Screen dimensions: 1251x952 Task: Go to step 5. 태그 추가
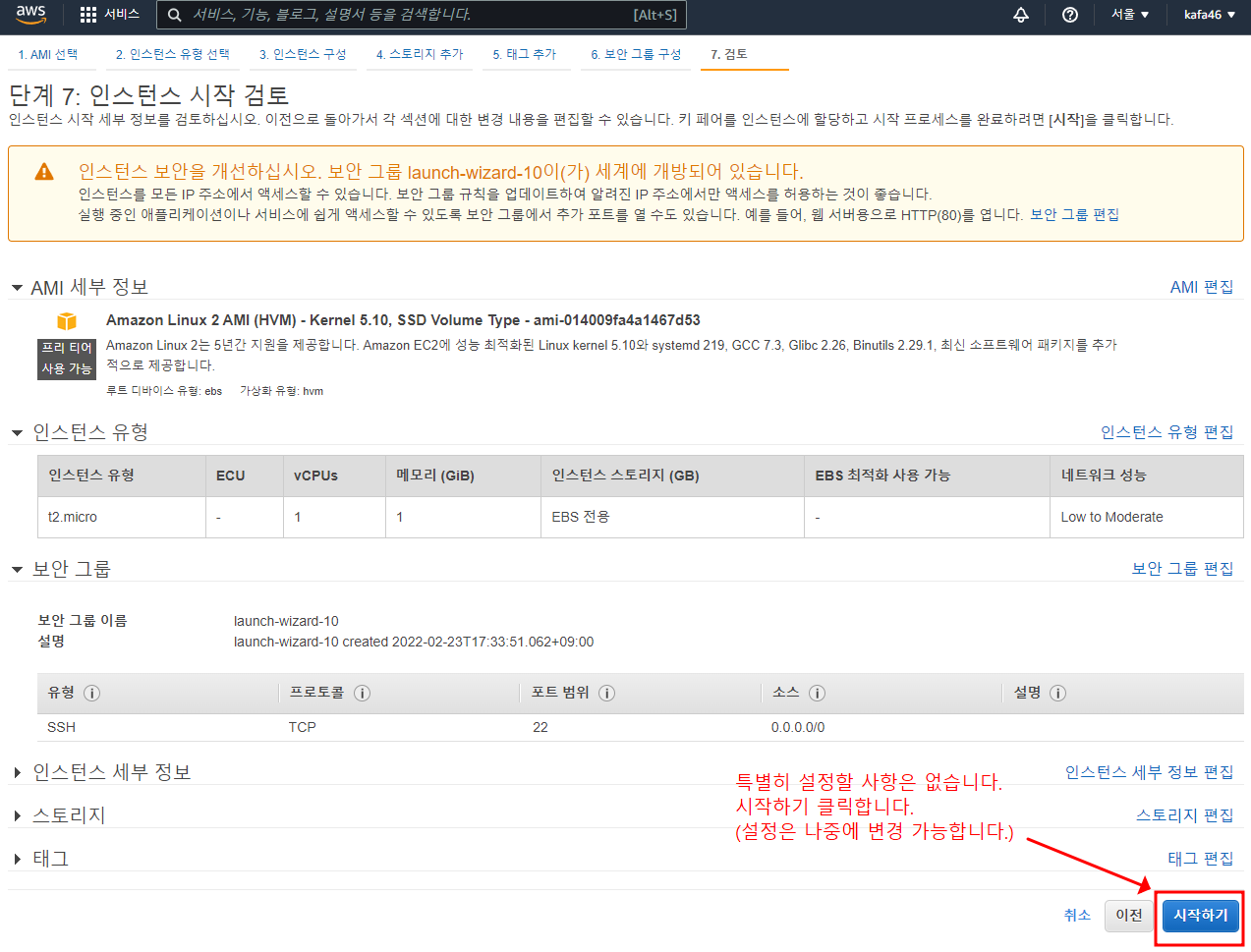tap(525, 54)
